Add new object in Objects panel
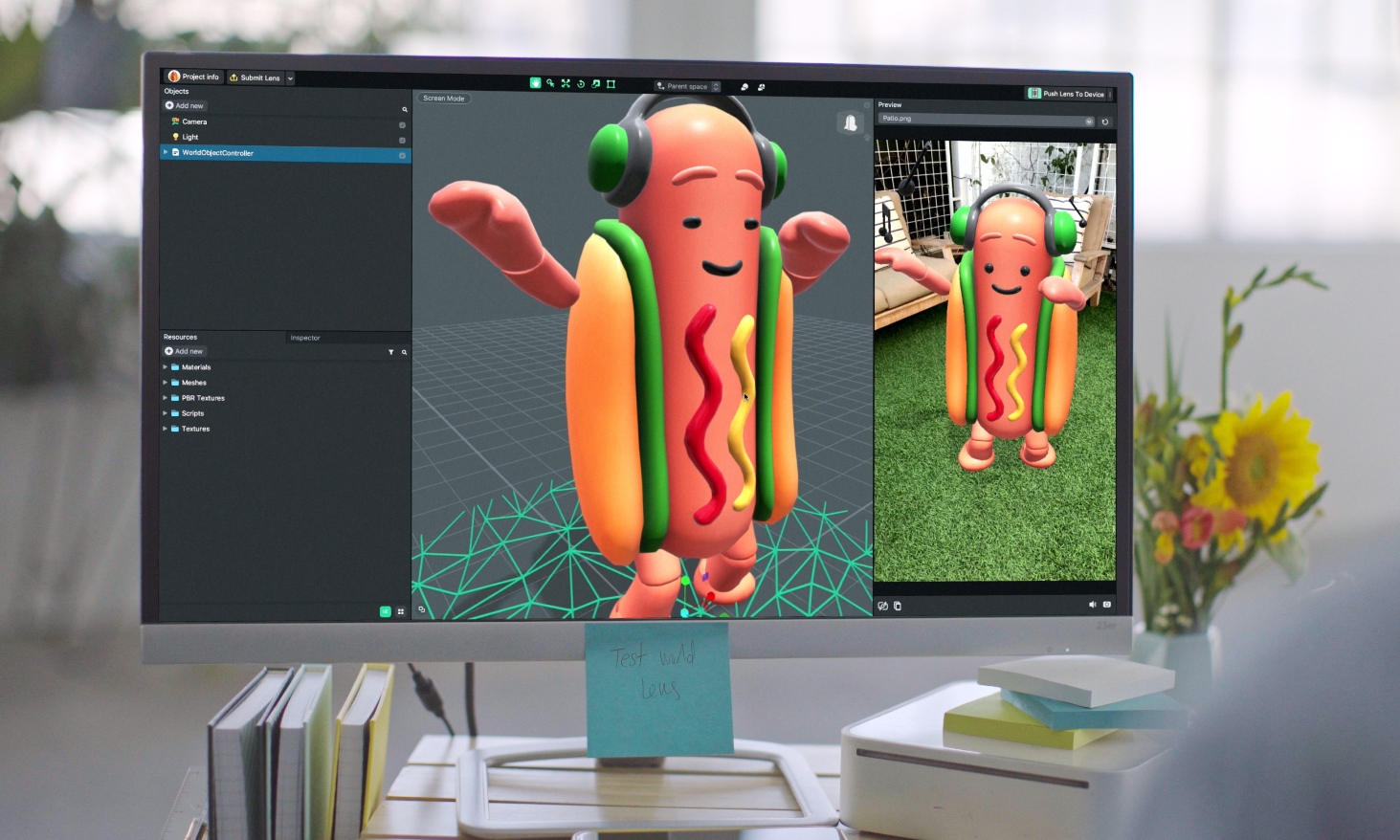This screenshot has height=840, width=1400. 184,106
